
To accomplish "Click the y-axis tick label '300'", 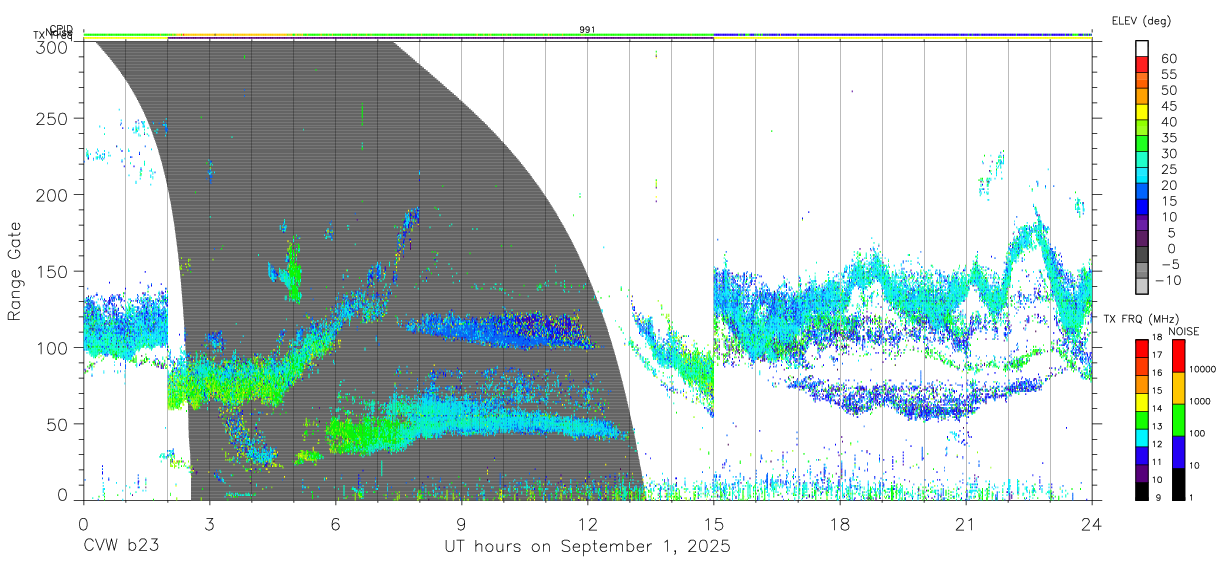I will [54, 46].
